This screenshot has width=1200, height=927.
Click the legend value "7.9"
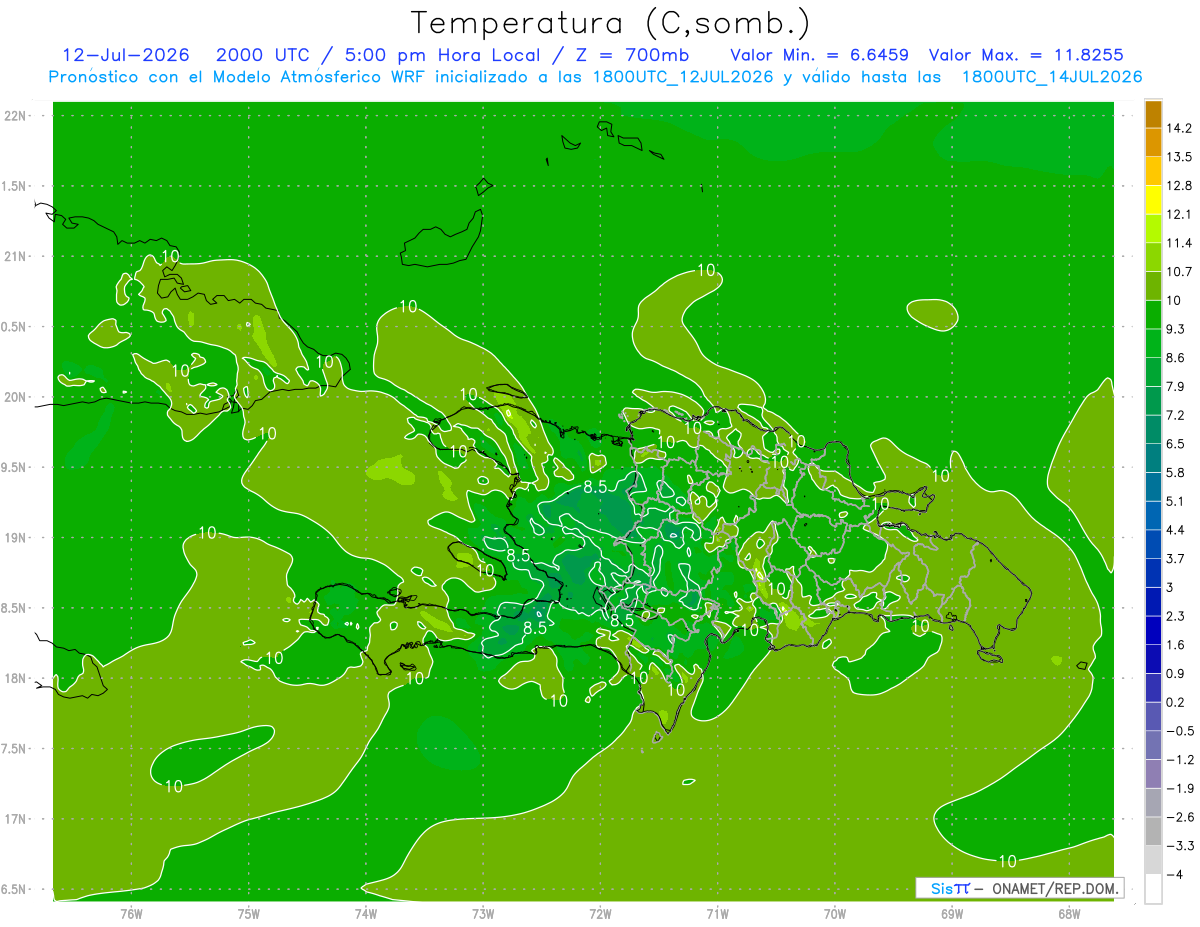pyautogui.click(x=1176, y=387)
